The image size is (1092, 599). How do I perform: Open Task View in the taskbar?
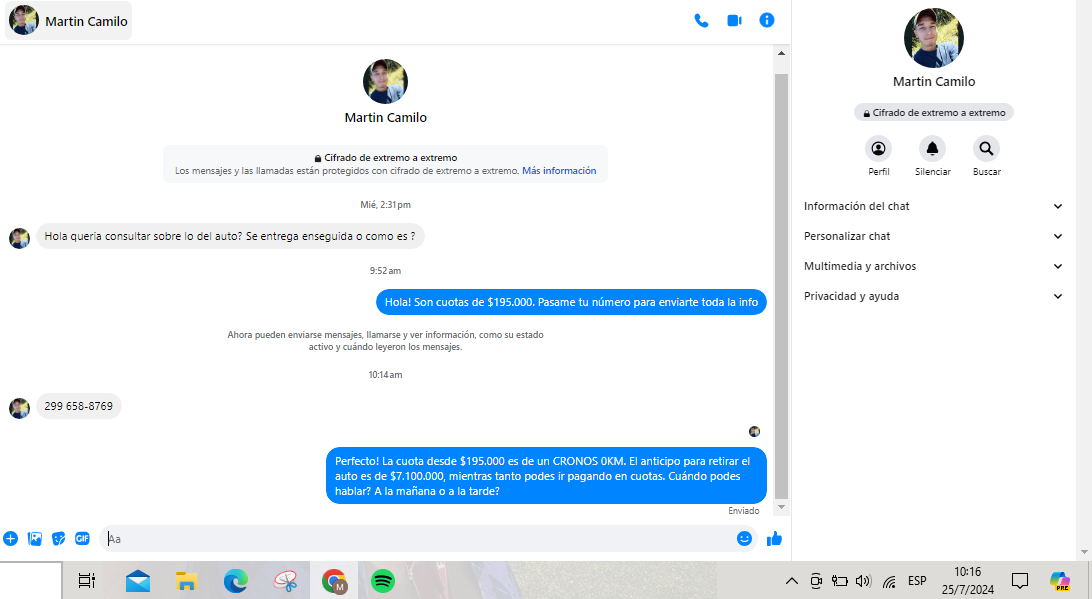coord(87,580)
